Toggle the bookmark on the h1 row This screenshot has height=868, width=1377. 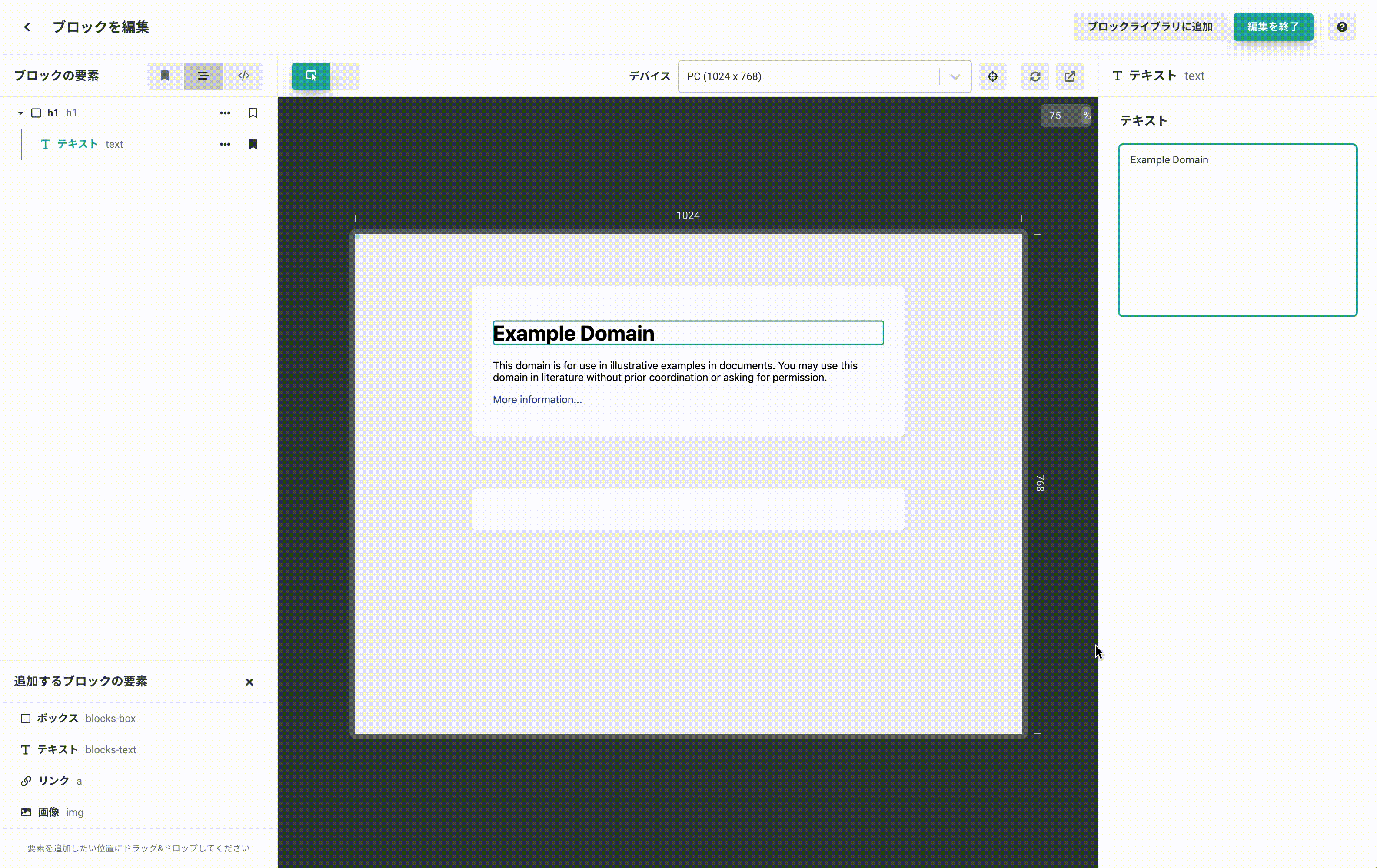point(253,113)
